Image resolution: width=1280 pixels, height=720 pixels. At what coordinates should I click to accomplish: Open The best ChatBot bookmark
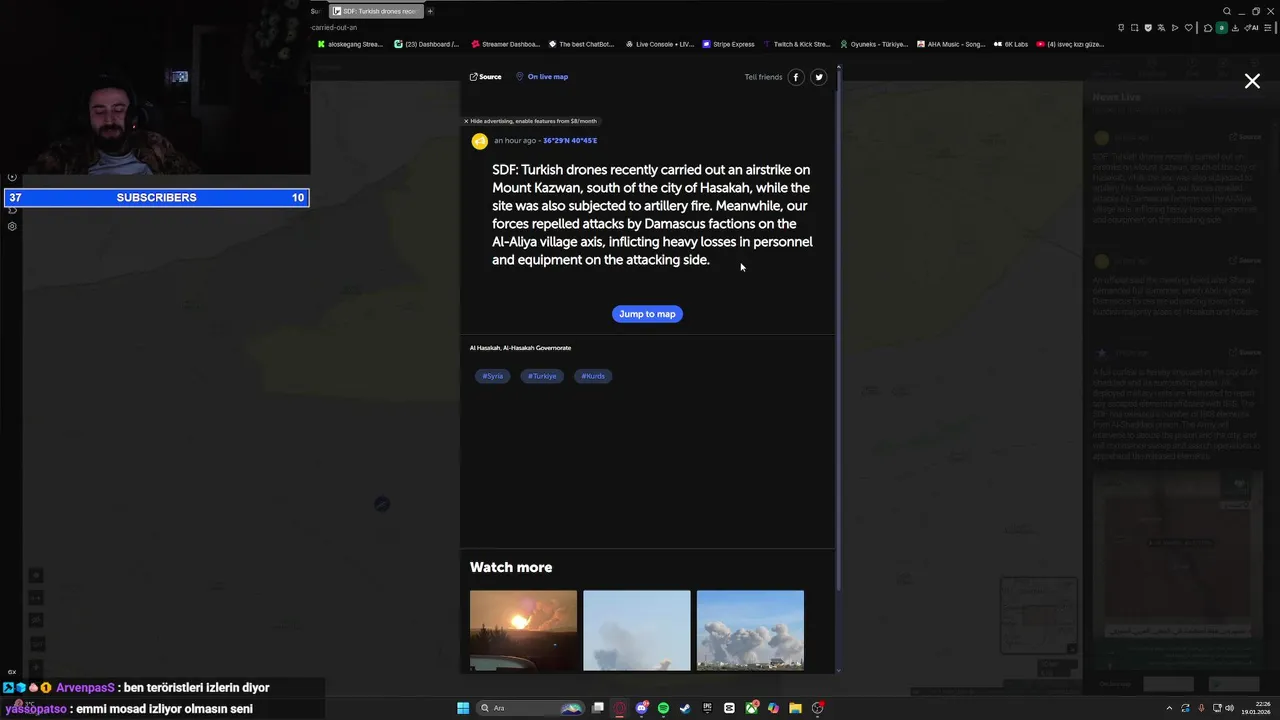coord(581,44)
